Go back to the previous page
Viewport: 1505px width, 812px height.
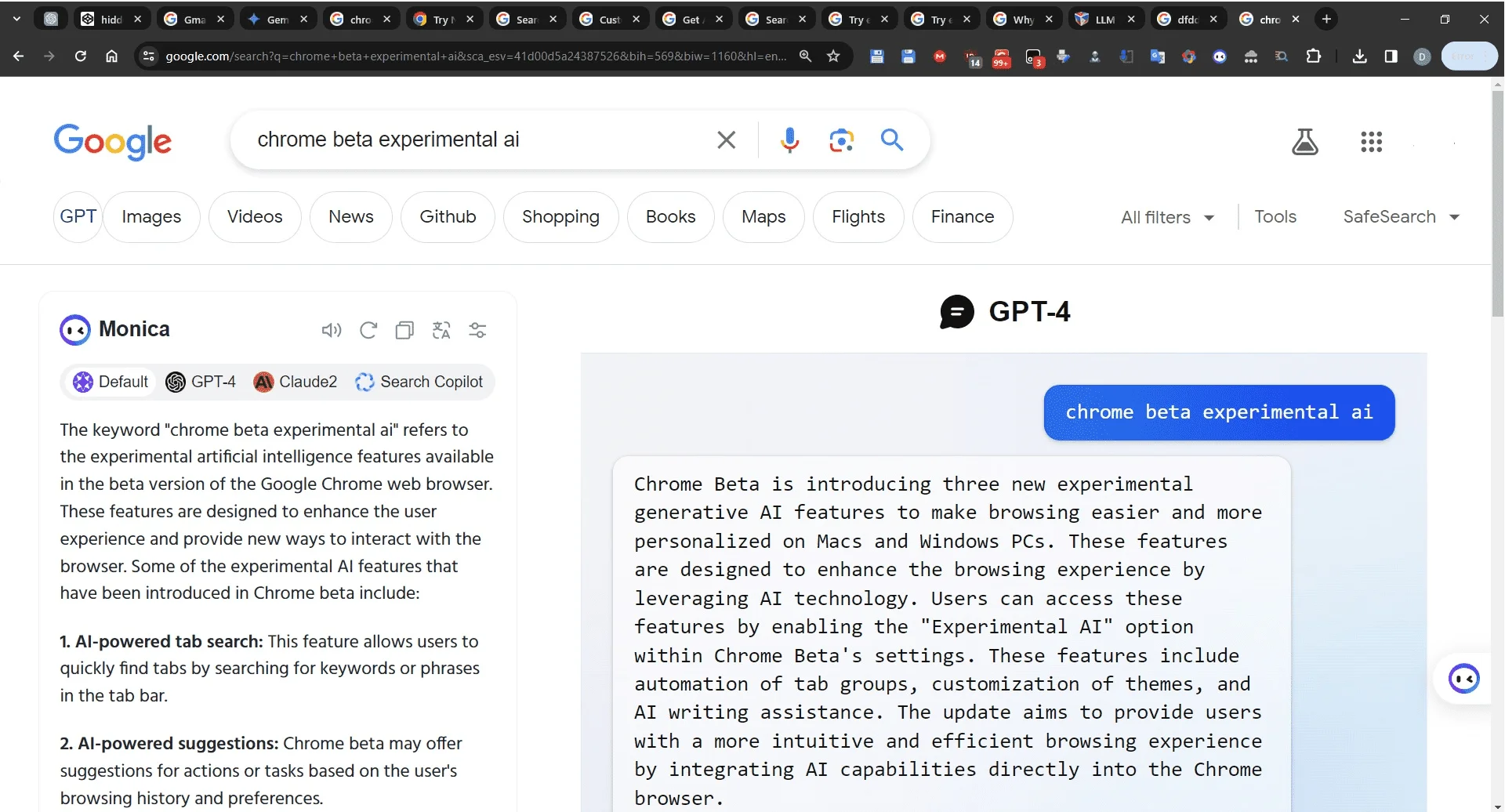click(19, 56)
